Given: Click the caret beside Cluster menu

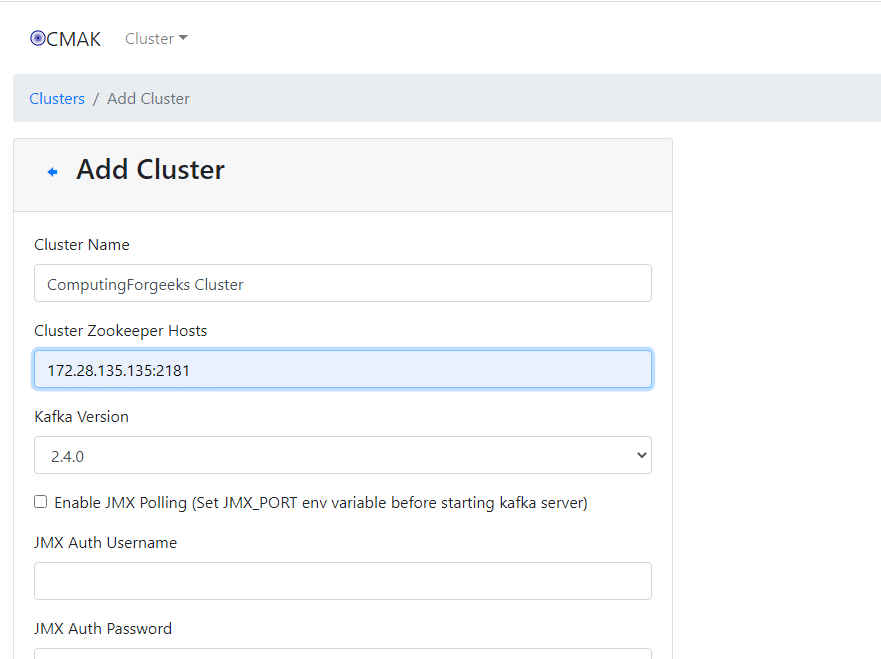Looking at the screenshot, I should (x=183, y=38).
